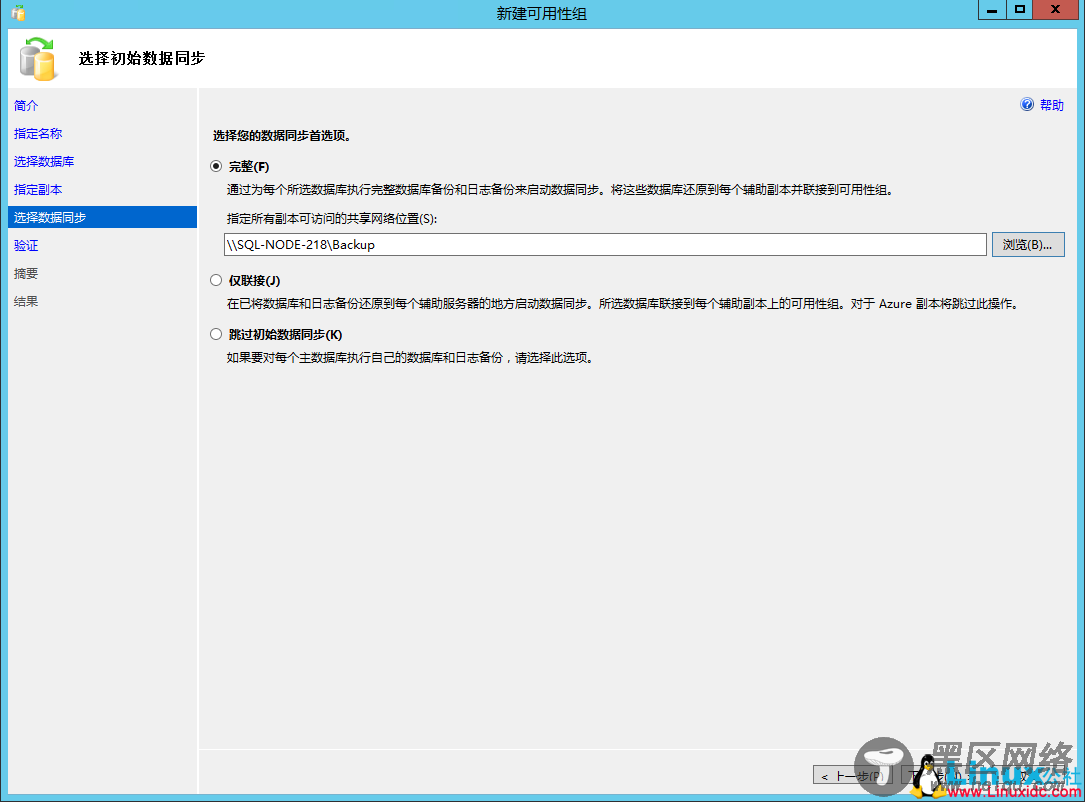The height and width of the screenshot is (802, 1086).
Task: Click the 仅联接 description mentioning Azure 副本
Action: click(x=624, y=303)
